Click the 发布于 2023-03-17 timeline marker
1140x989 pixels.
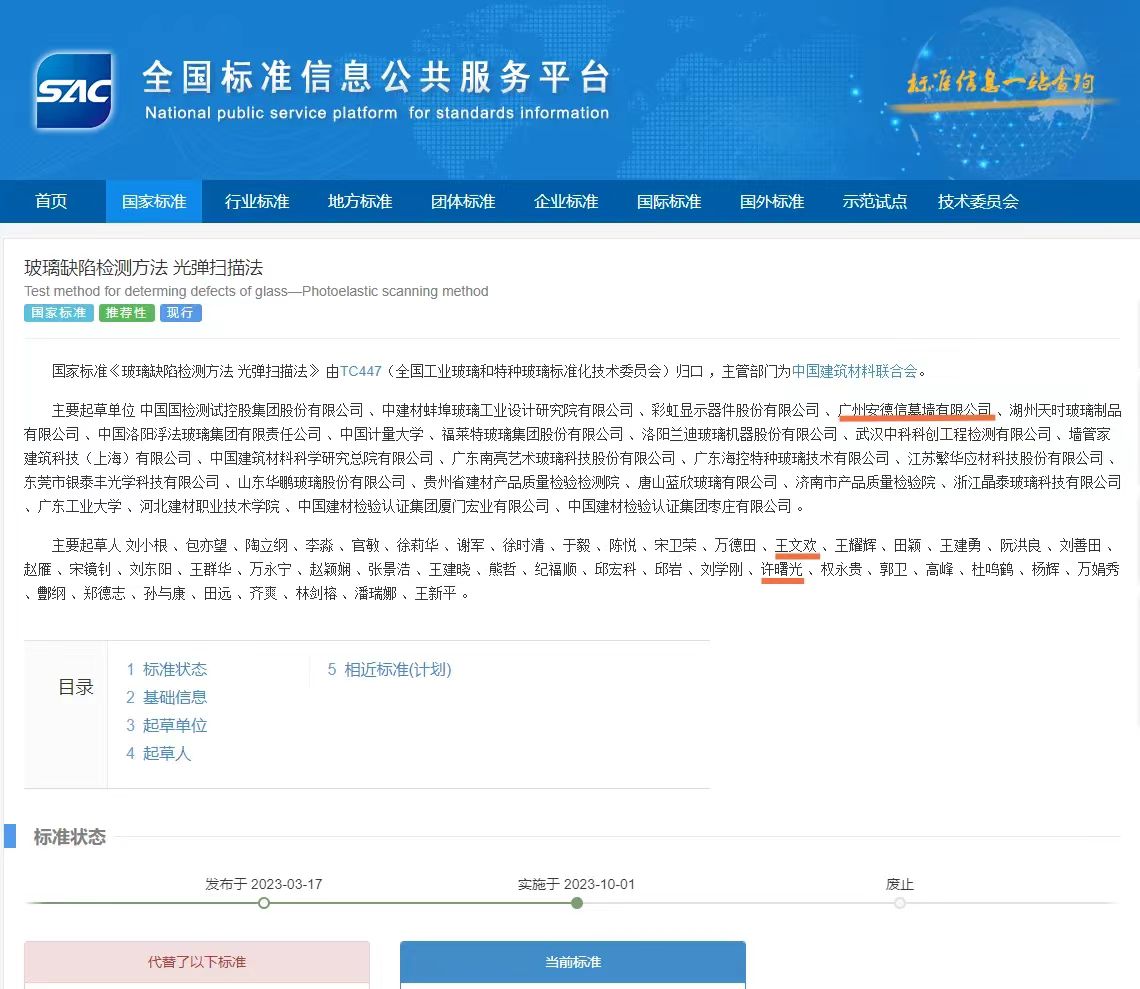(264, 903)
